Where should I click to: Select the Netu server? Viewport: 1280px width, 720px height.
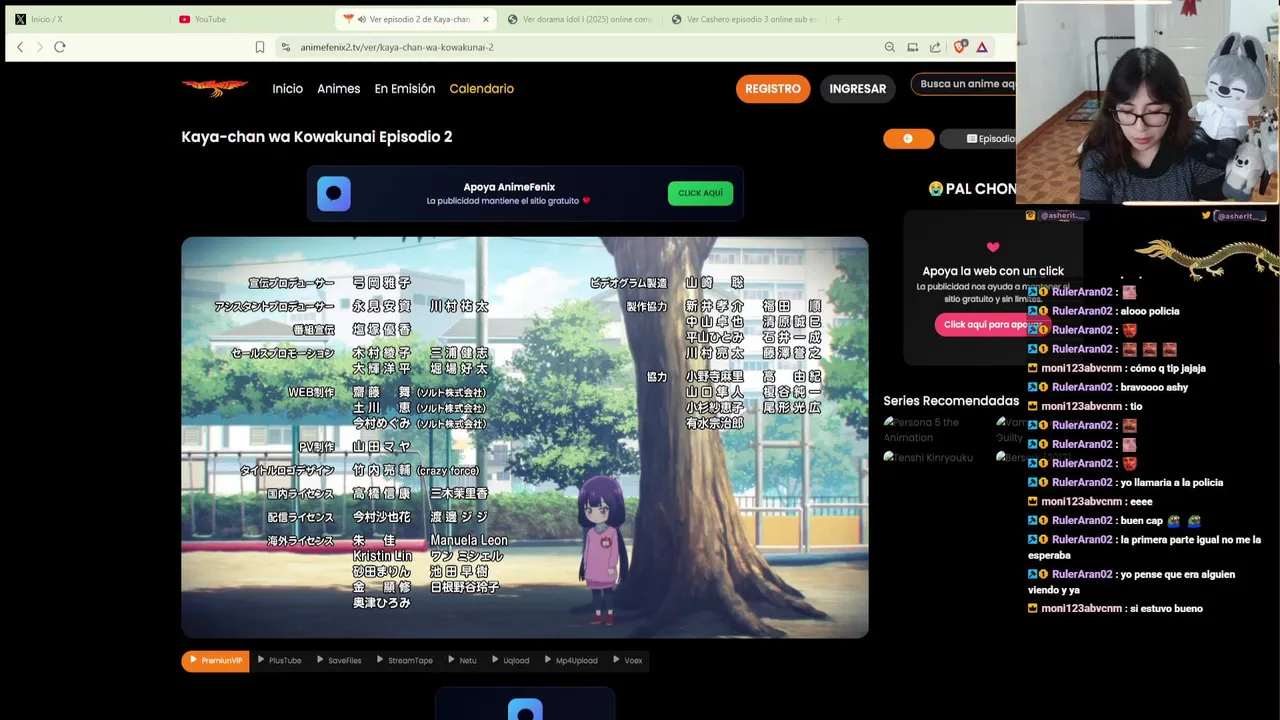click(462, 660)
